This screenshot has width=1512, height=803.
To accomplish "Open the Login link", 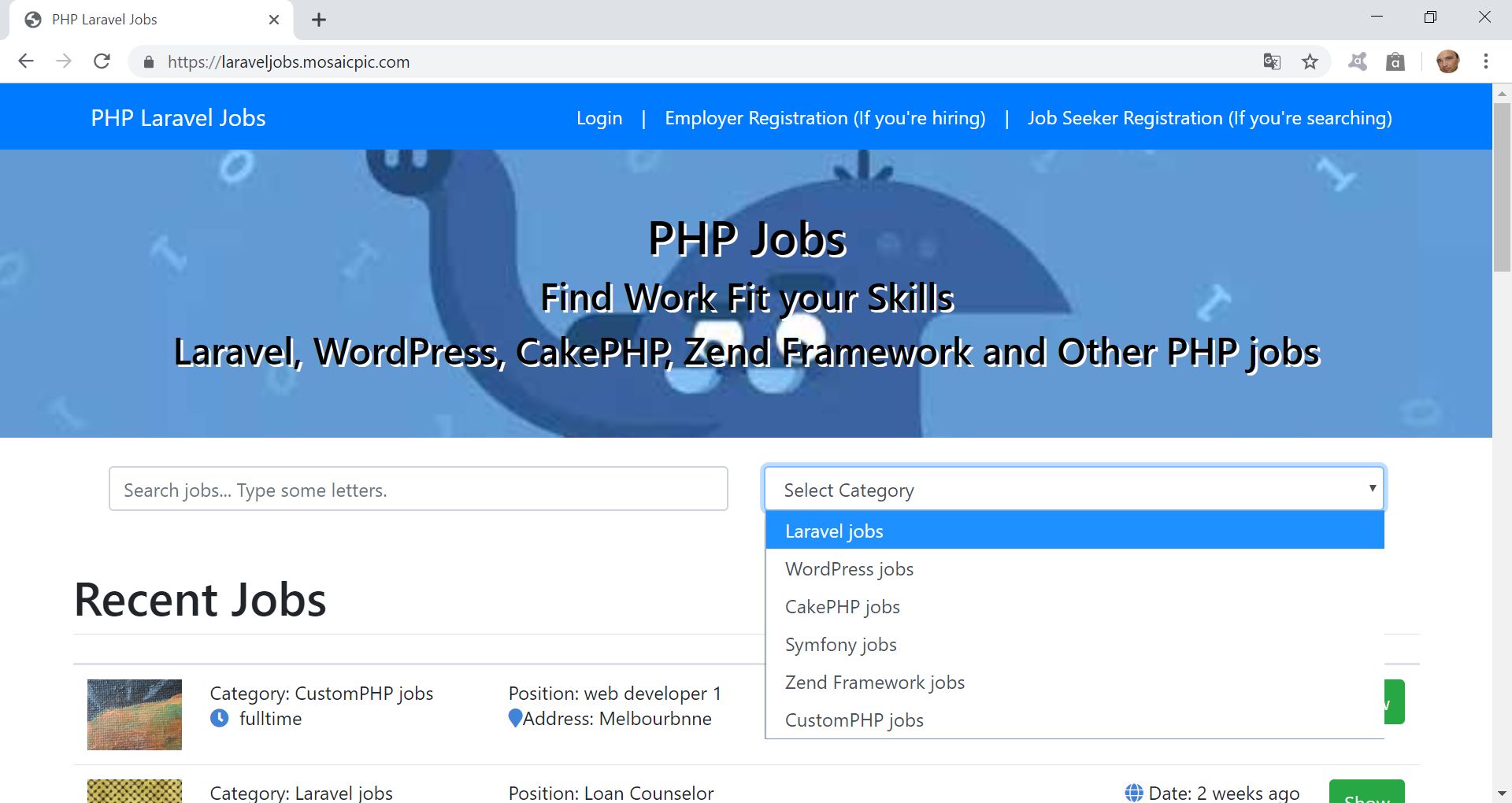I will (599, 118).
